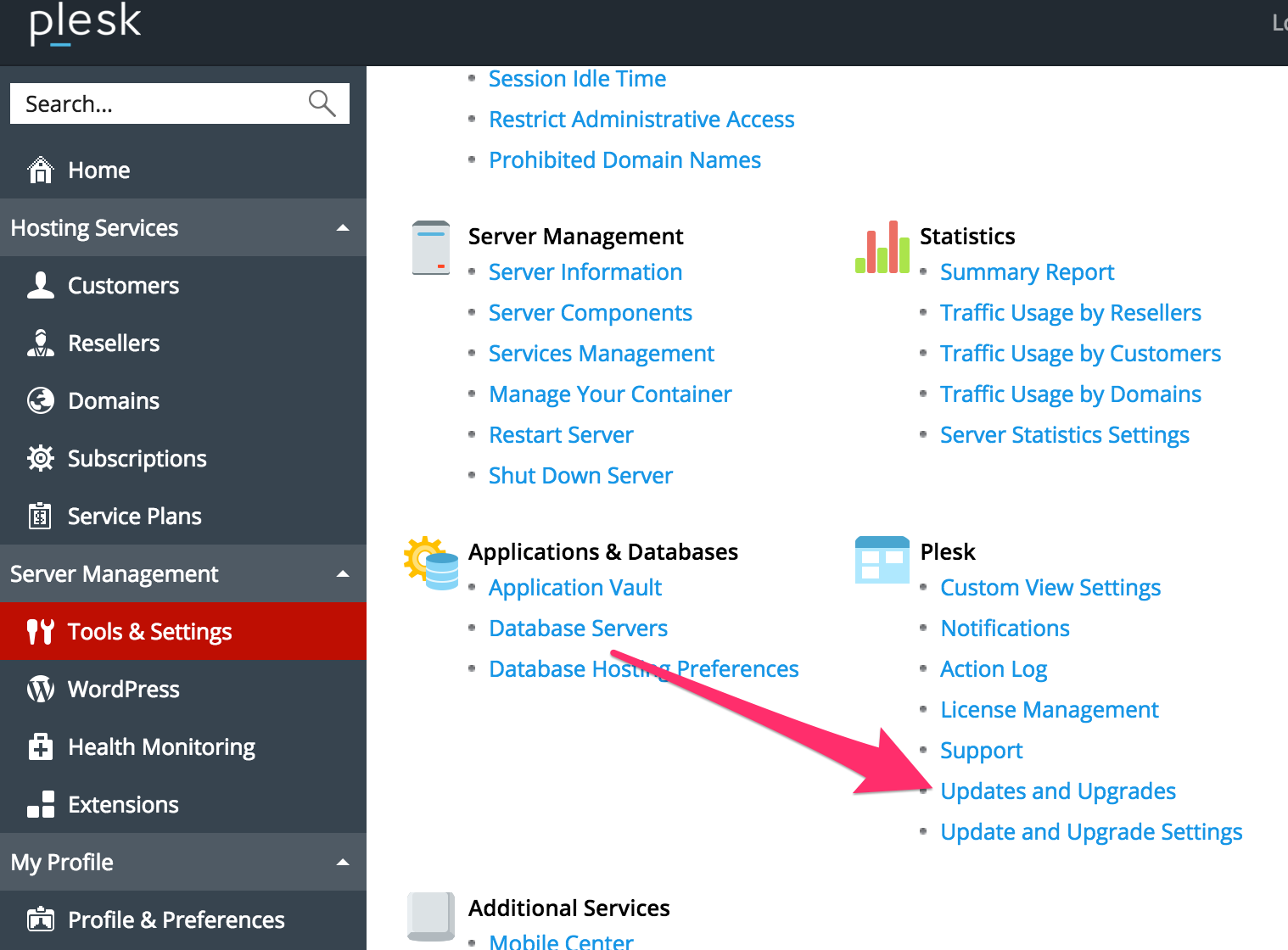Viewport: 1288px width, 950px height.
Task: Click the Plesk logo
Action: 85,24
